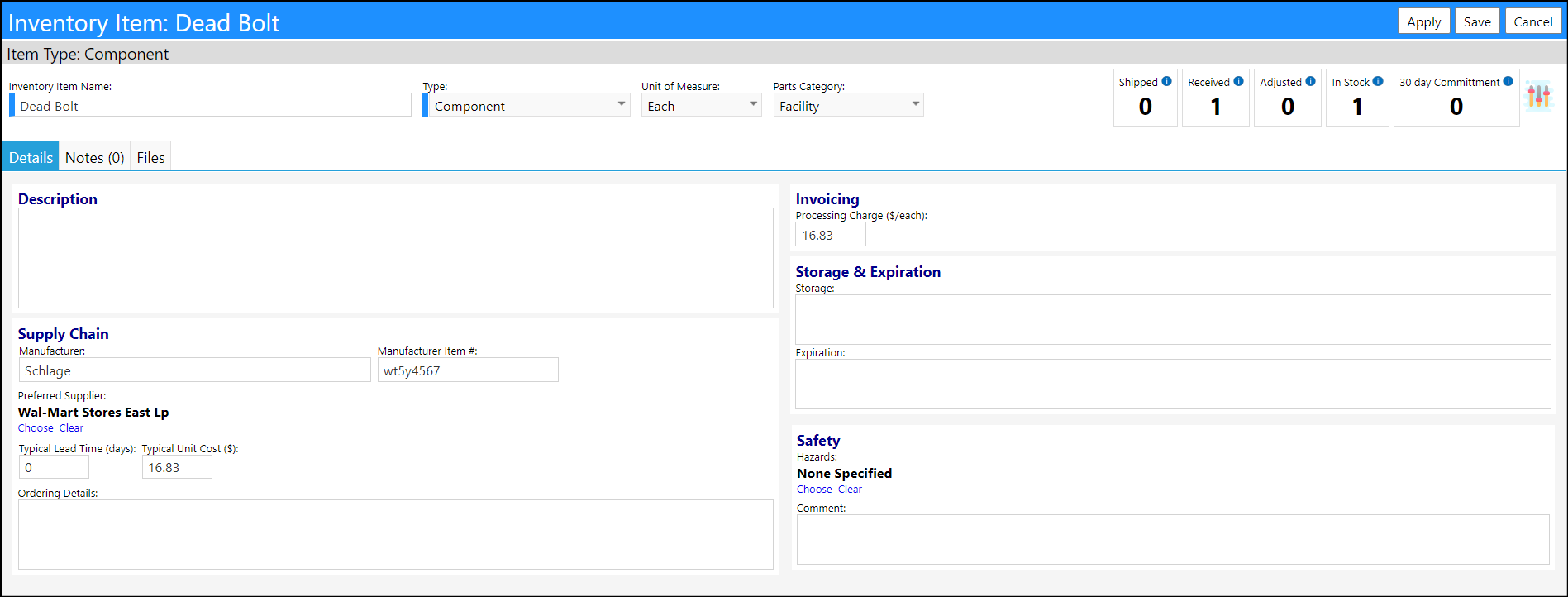Image resolution: width=1568 pixels, height=597 pixels.
Task: Open the Notes (0) tab
Action: (x=94, y=156)
